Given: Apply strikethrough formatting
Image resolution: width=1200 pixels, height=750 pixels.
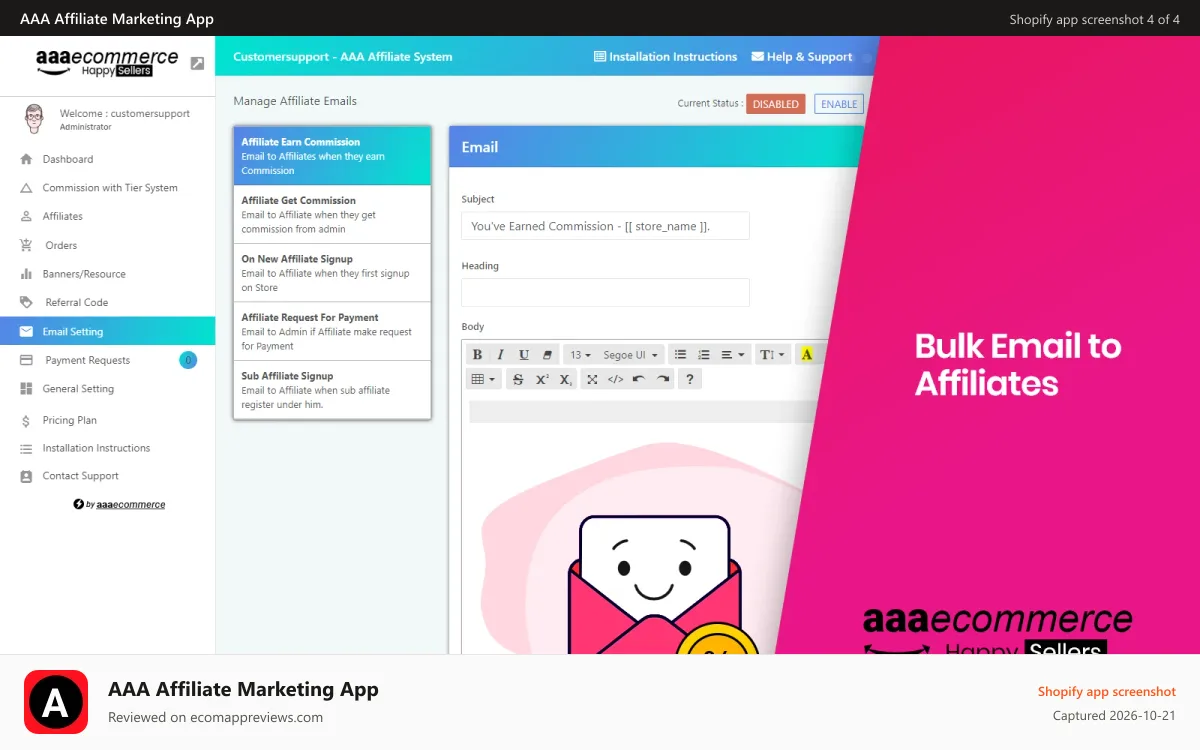Looking at the screenshot, I should coord(517,379).
